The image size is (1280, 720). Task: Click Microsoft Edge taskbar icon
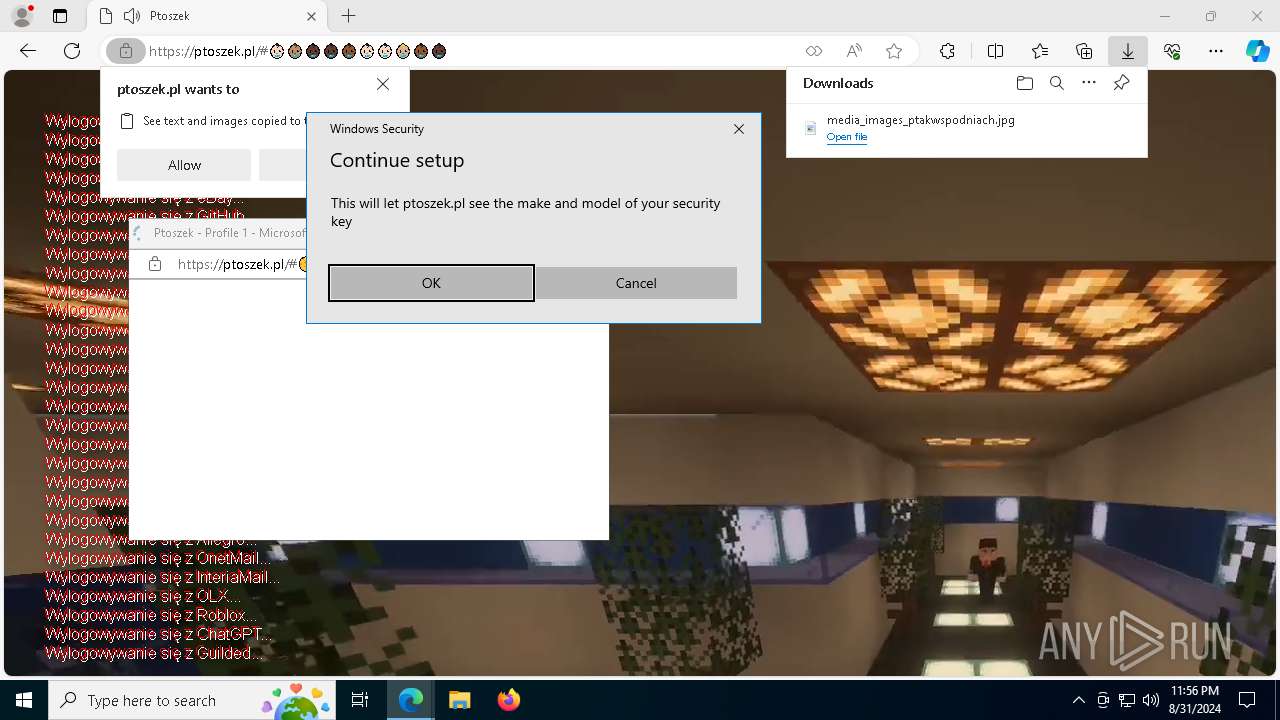(411, 700)
